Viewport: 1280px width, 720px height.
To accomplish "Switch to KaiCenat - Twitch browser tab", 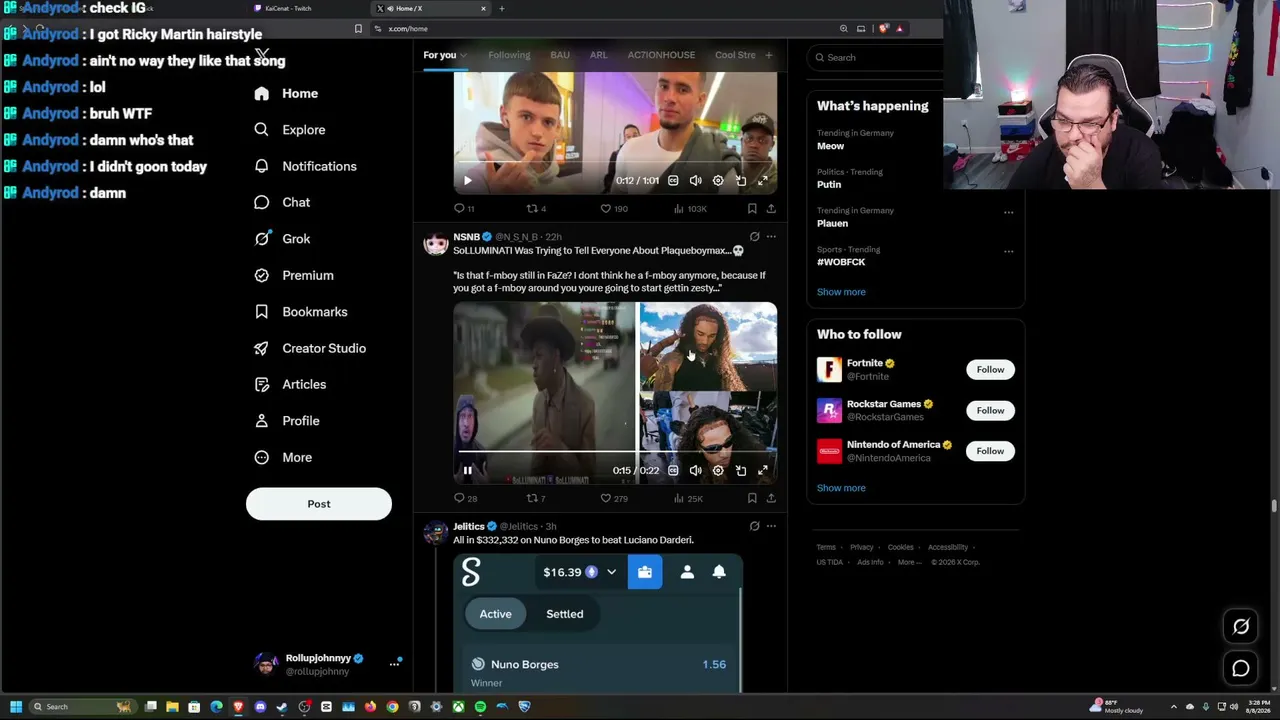I will 308,8.
